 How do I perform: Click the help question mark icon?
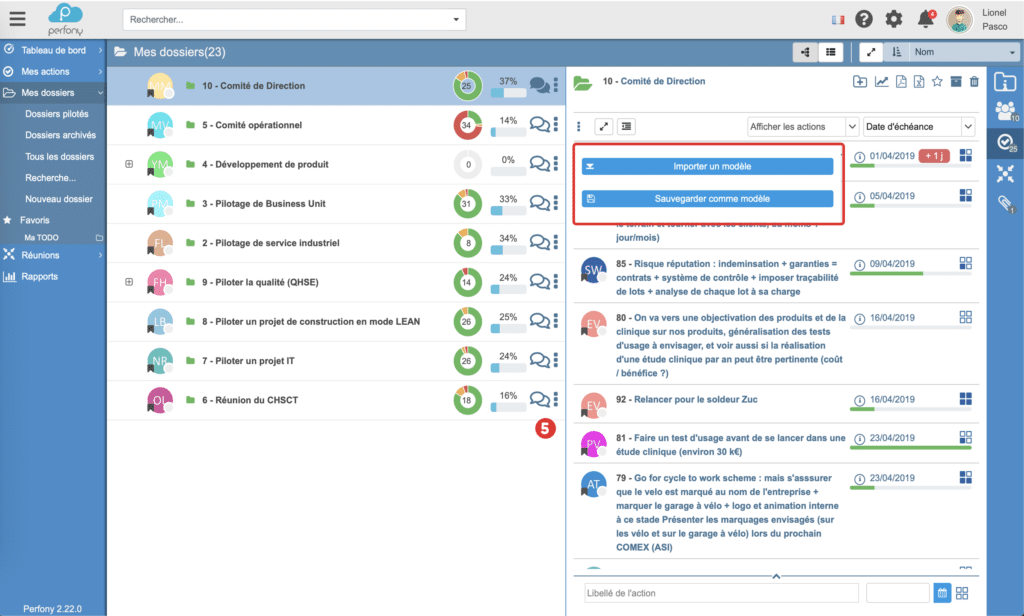[864, 19]
